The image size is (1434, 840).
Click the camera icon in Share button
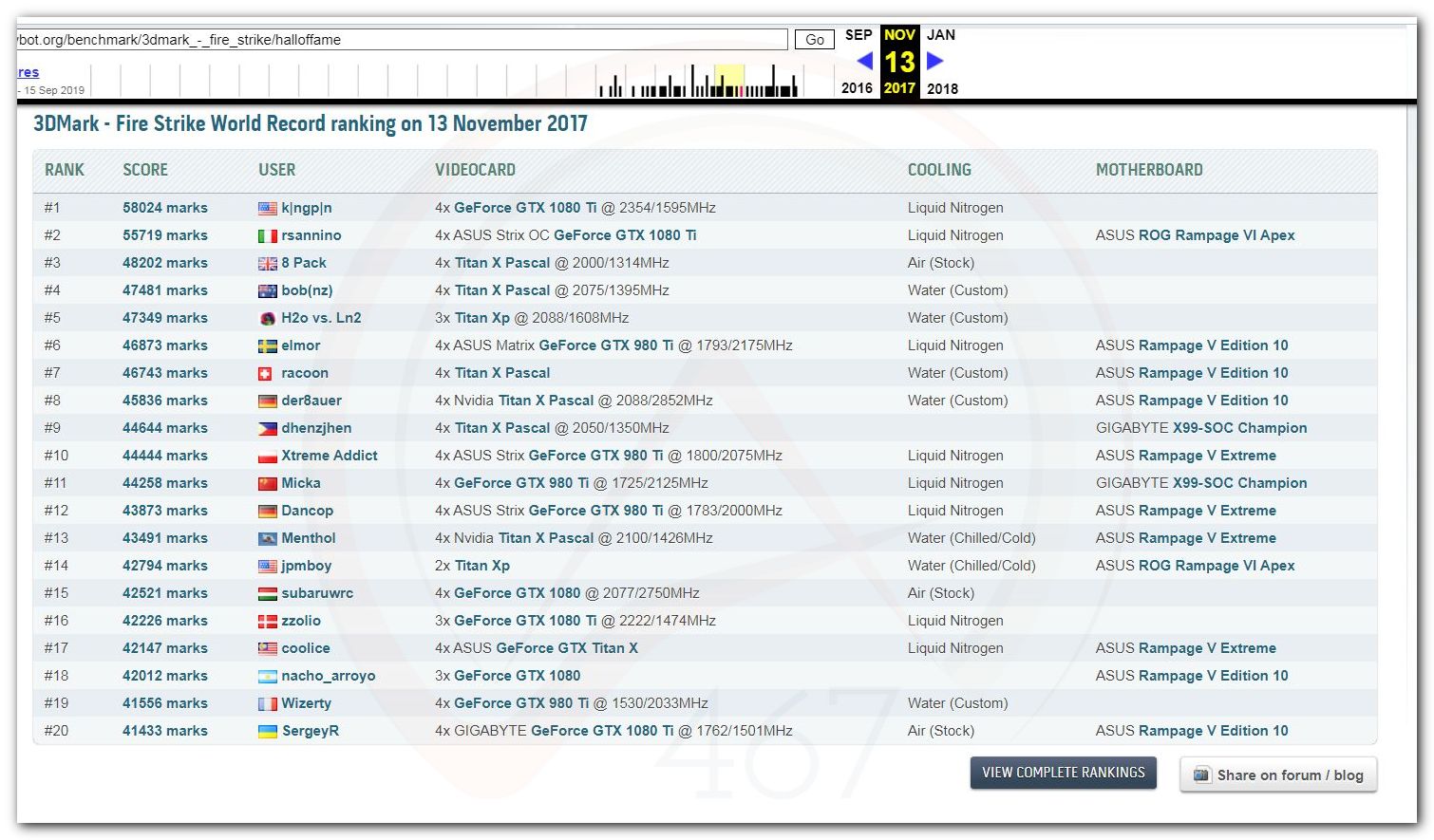(1201, 775)
